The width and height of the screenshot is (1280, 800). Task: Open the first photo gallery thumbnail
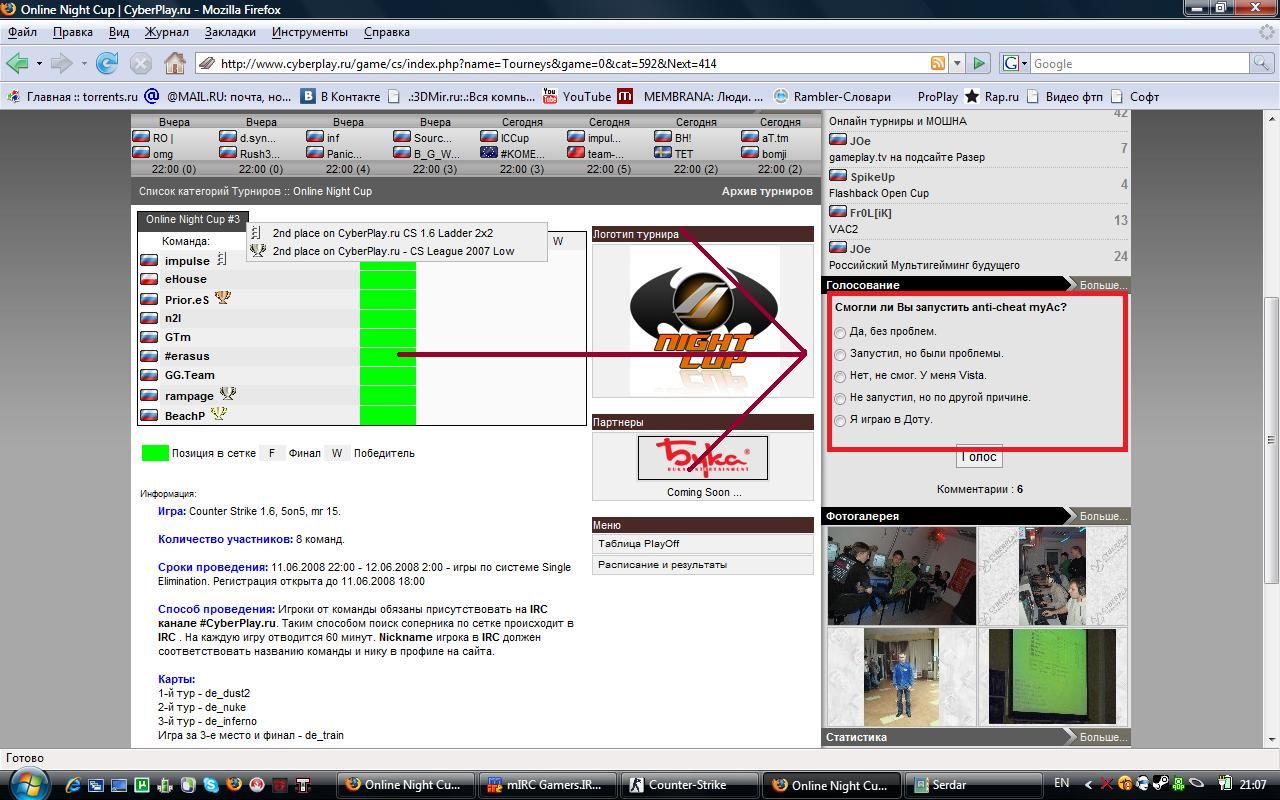901,576
